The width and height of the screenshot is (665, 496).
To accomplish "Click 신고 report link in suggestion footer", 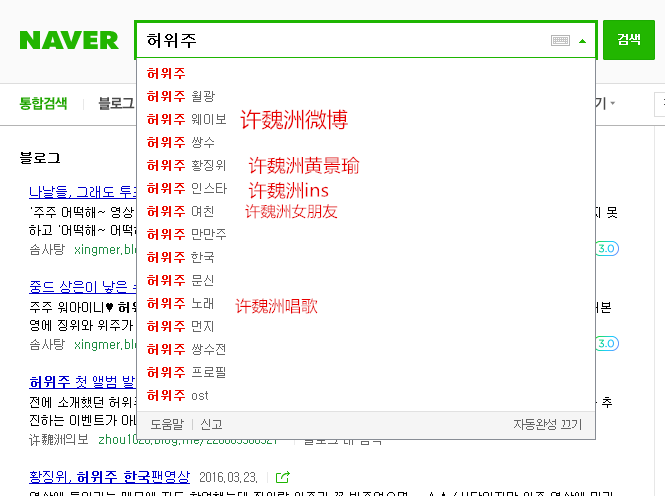I will [x=211, y=424].
